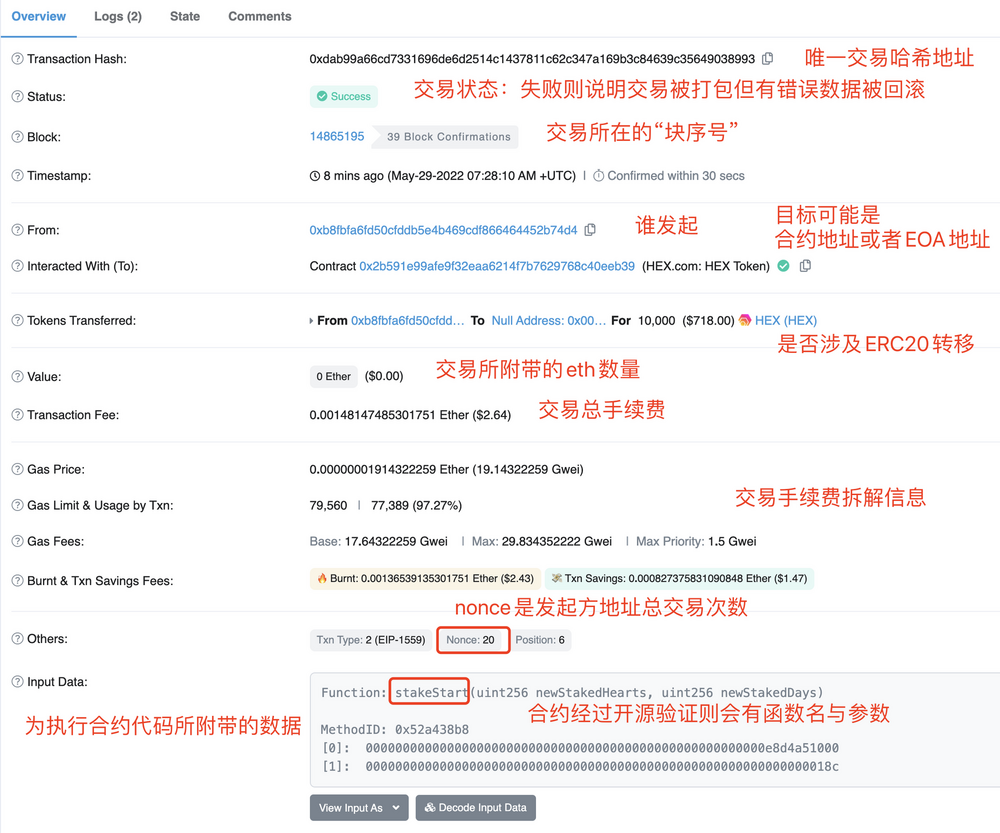The height and width of the screenshot is (833, 1000).
Task: Click help icon next to Input Data
Action: pyautogui.click(x=17, y=681)
